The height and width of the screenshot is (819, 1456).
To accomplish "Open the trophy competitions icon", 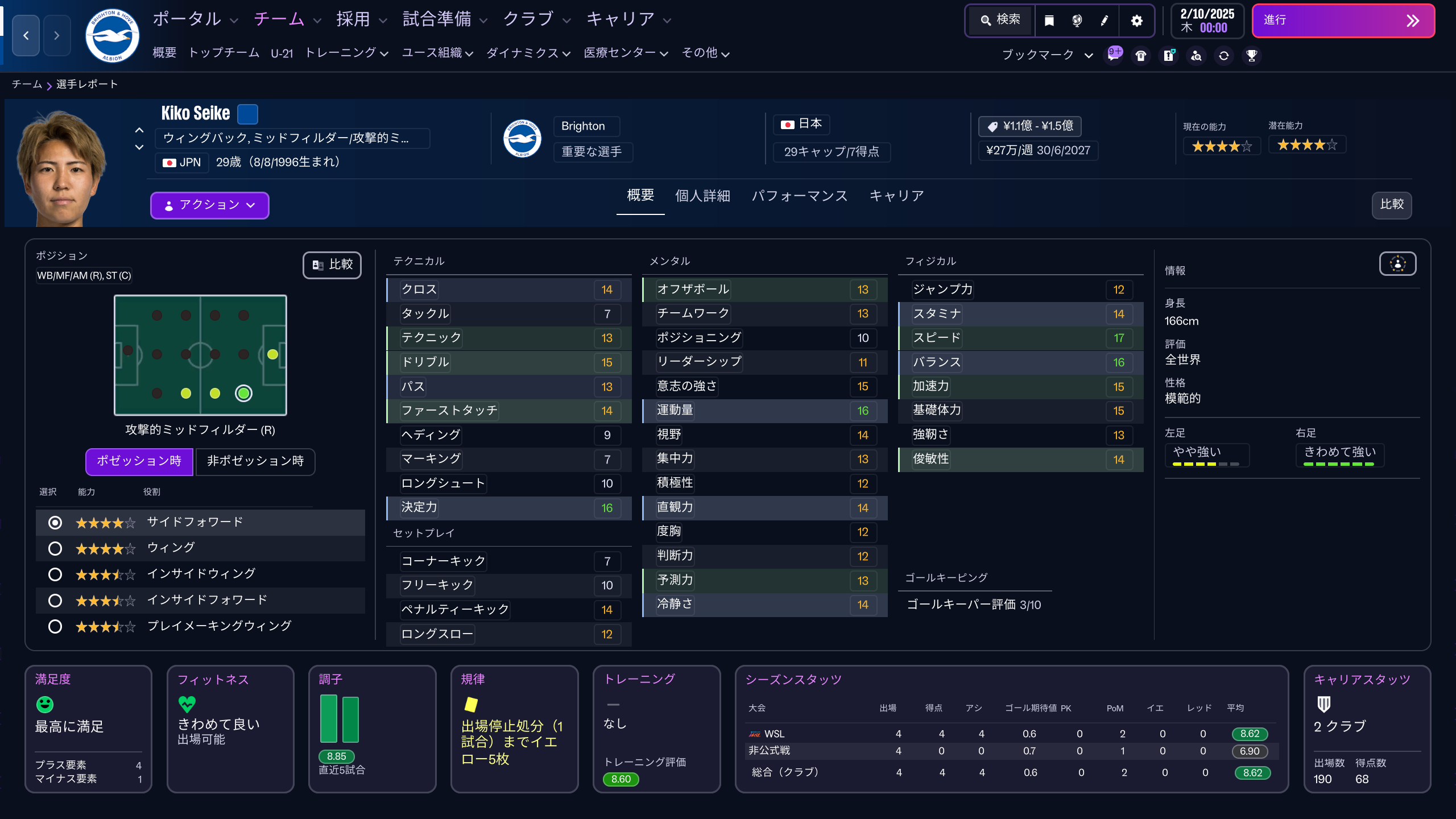I will pos(1251,56).
